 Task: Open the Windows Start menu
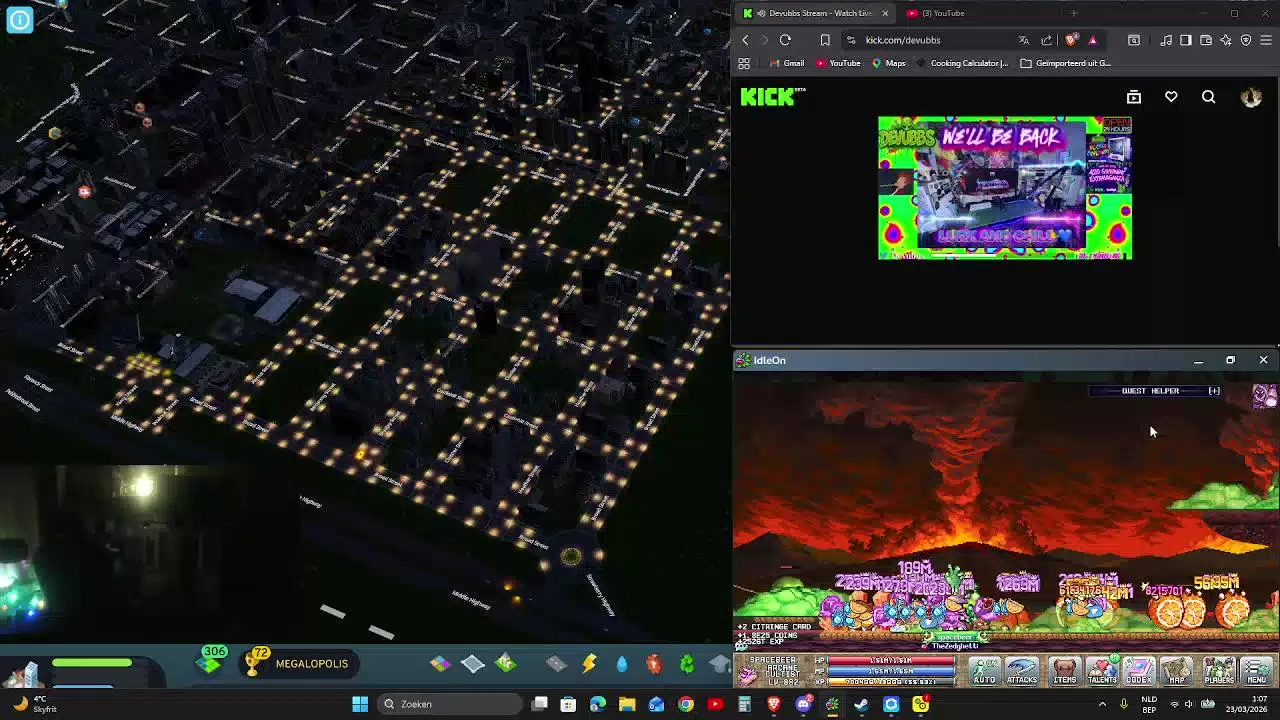360,704
